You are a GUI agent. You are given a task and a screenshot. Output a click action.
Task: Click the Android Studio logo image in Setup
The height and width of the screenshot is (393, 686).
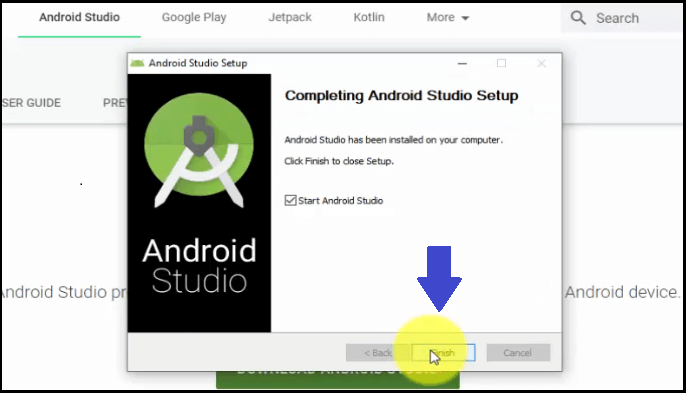pos(199,150)
